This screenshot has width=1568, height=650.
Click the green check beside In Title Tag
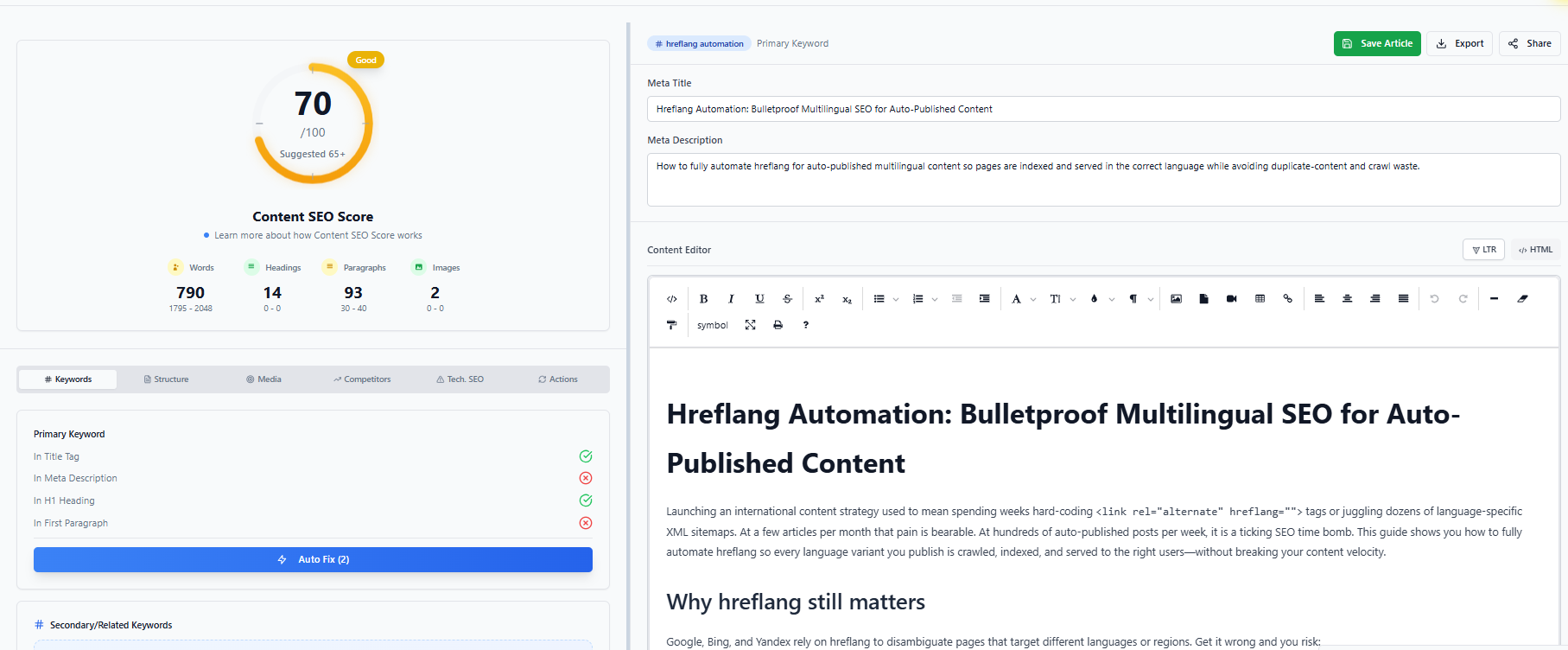[586, 456]
